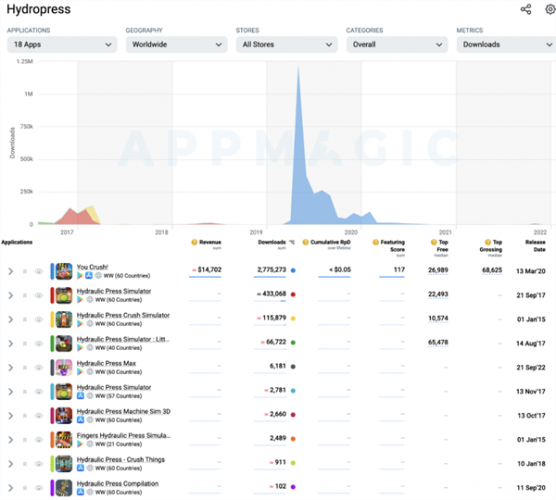Image resolution: width=556 pixels, height=500 pixels.
Task: Click Google Play icon under Fingers Hydraulic Press Simula..
Action: (80, 444)
